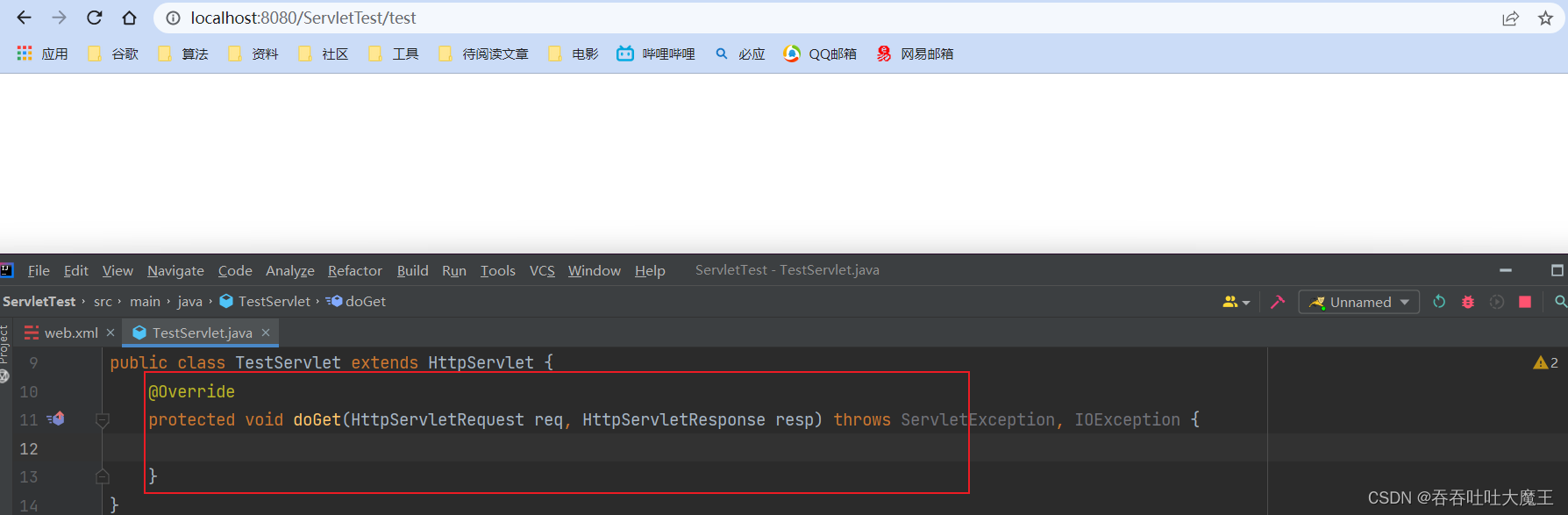Bookmark this page with the star icon
This screenshot has height=515, width=1568.
pyautogui.click(x=1545, y=18)
